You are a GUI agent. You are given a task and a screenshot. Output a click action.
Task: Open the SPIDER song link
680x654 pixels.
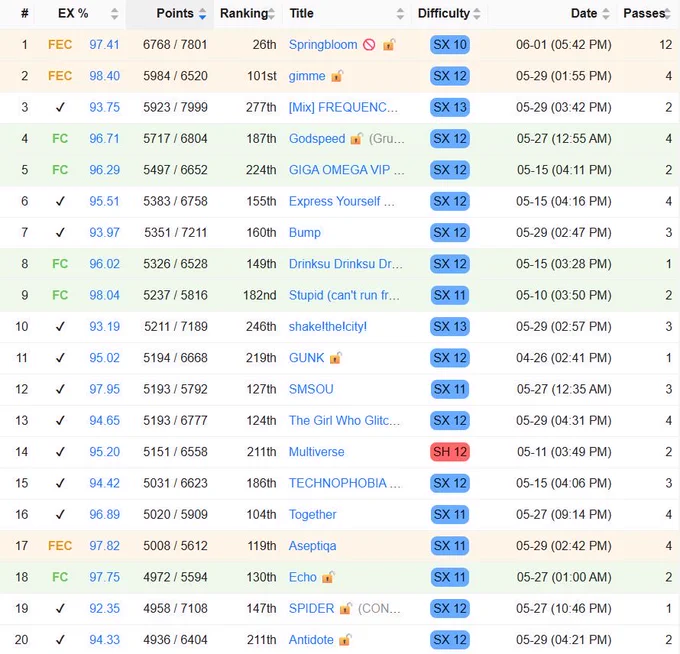(x=311, y=608)
